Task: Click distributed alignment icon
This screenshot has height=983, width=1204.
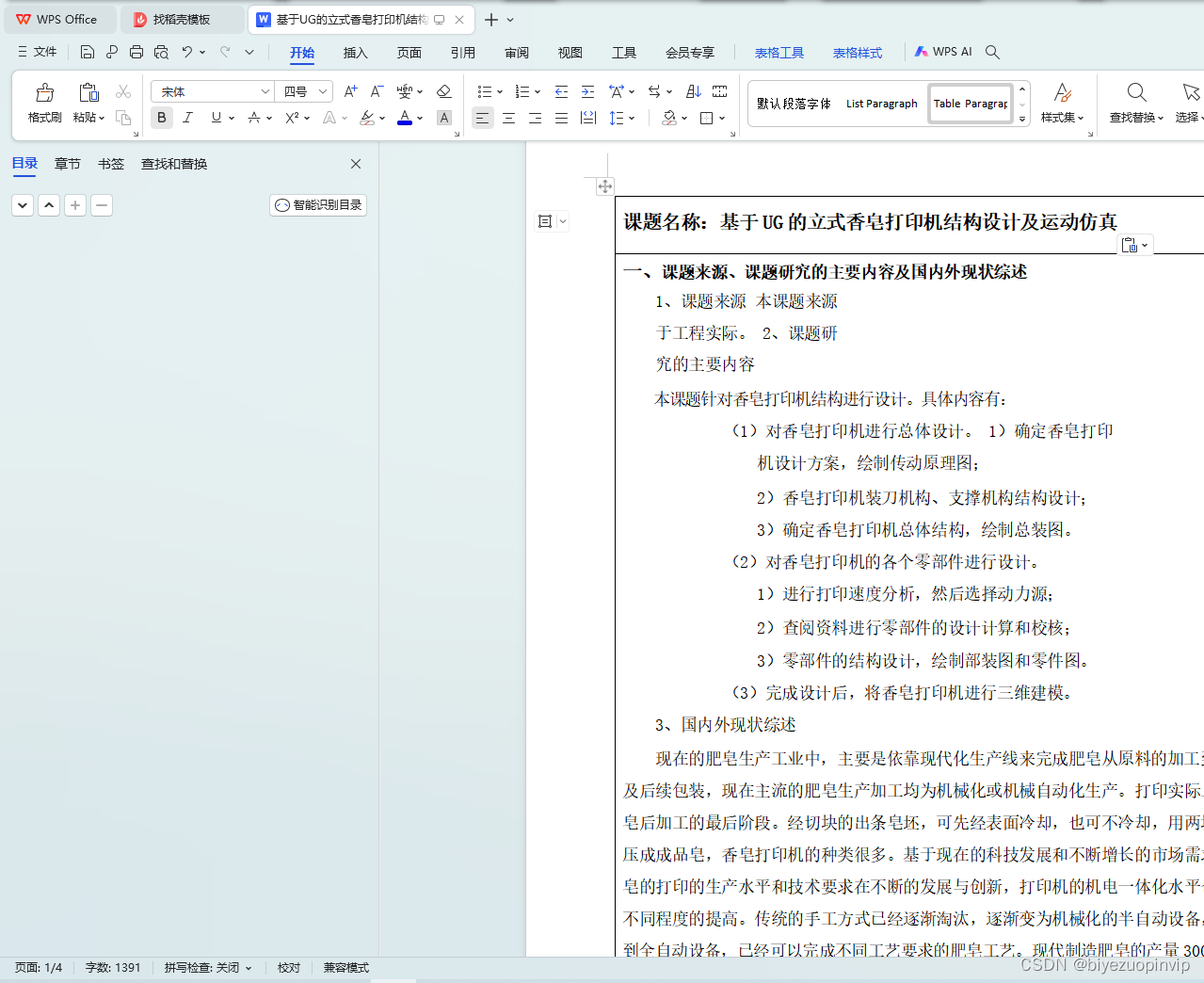Action: 588,118
